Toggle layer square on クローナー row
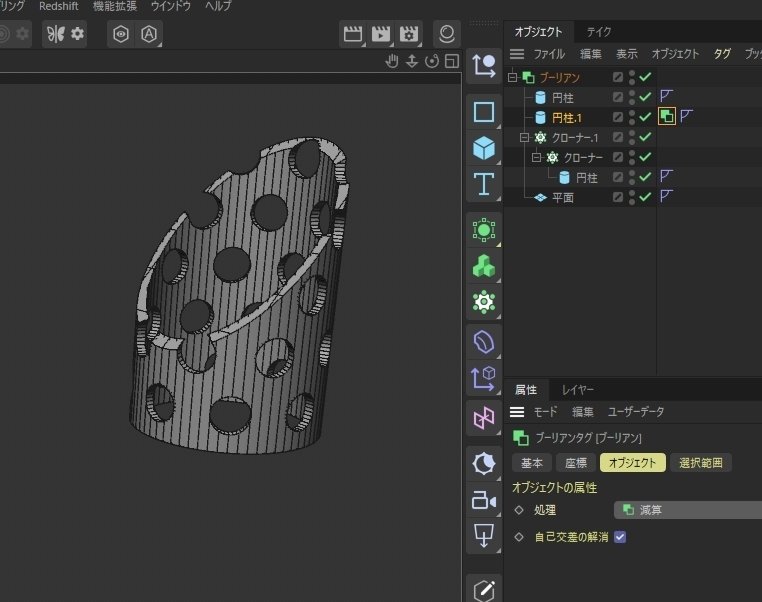This screenshot has height=602, width=762. coord(618,157)
